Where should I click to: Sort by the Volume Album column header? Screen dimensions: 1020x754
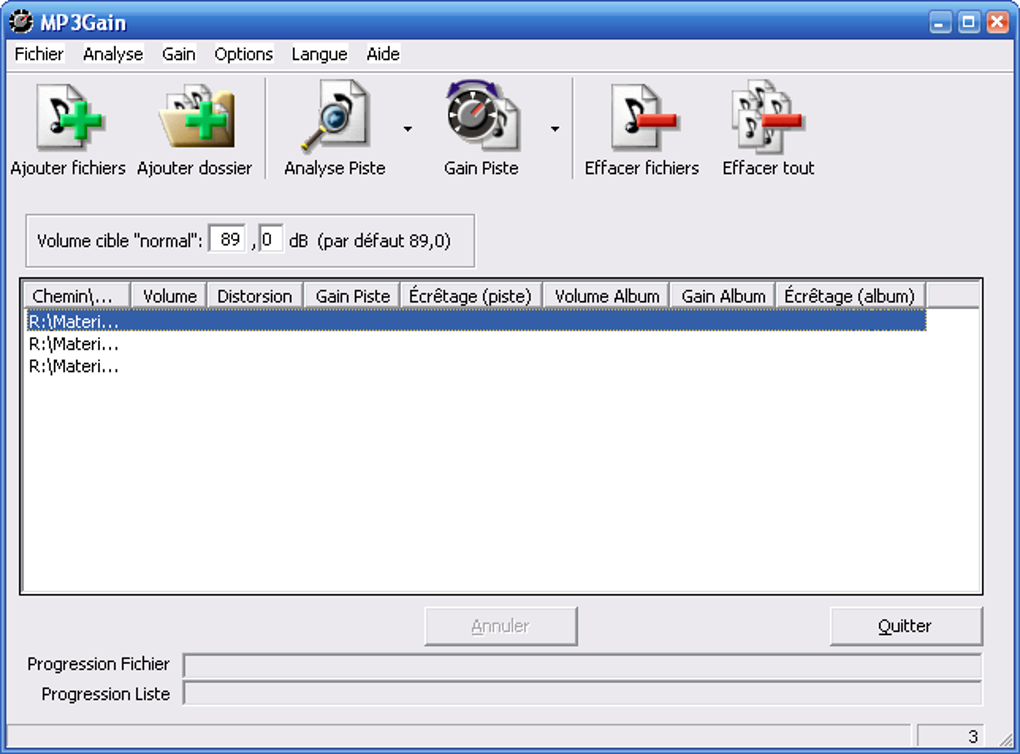pos(606,296)
